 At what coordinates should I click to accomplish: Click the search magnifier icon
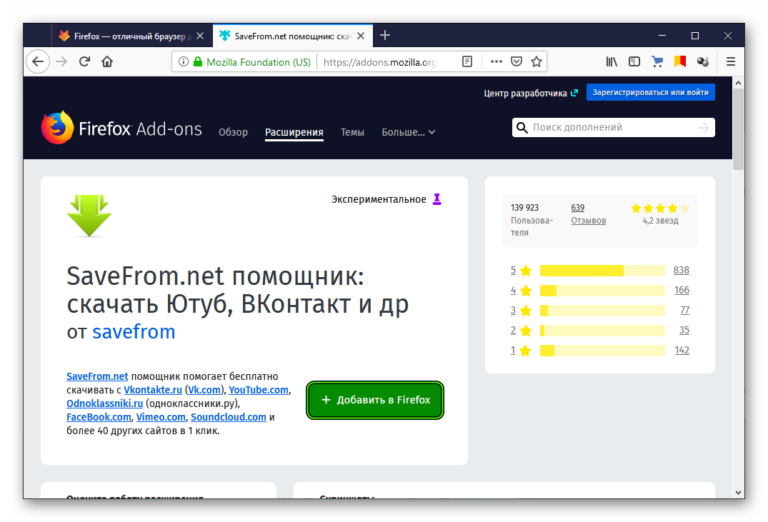coord(522,128)
